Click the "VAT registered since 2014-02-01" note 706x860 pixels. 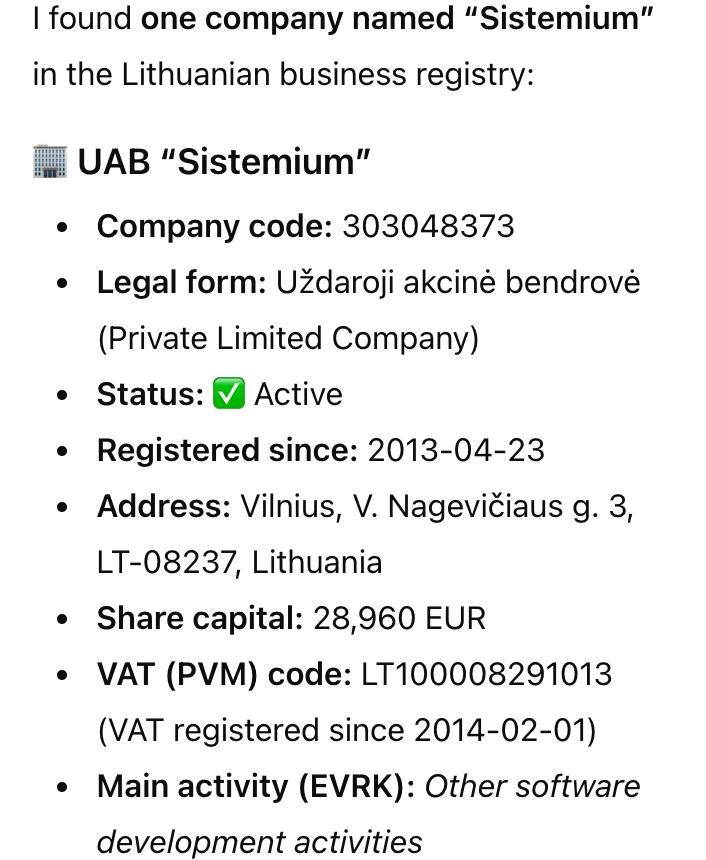[x=347, y=730]
